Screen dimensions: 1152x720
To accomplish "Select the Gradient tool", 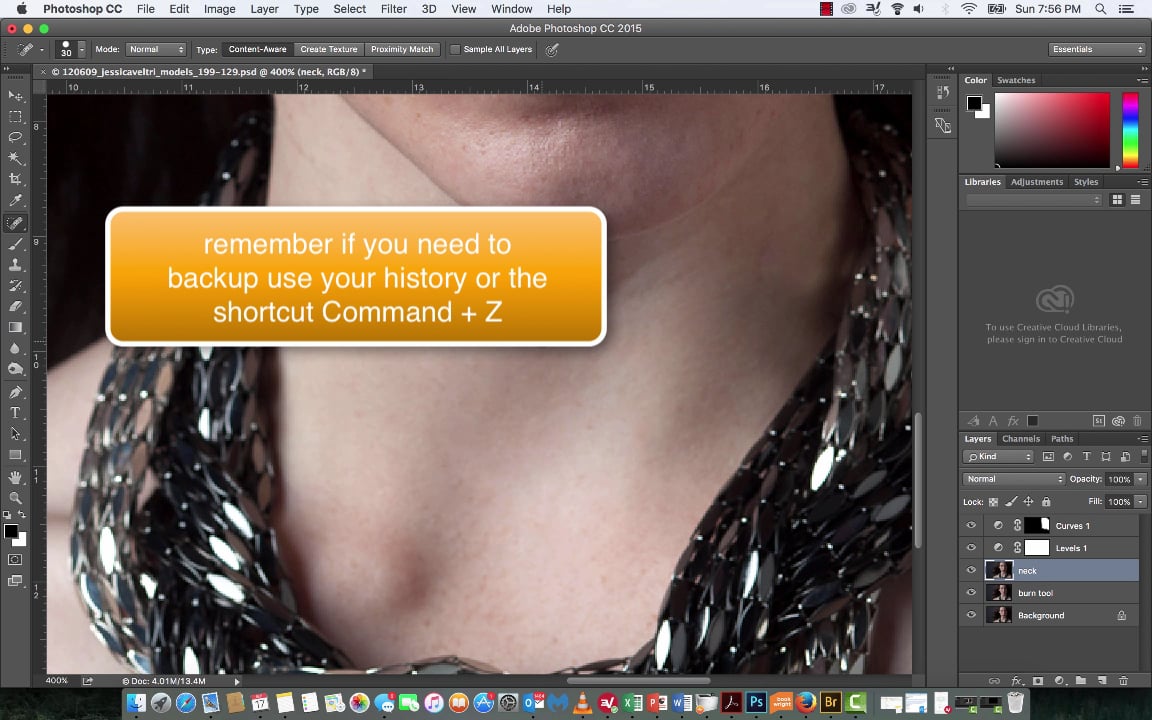I will (15, 327).
